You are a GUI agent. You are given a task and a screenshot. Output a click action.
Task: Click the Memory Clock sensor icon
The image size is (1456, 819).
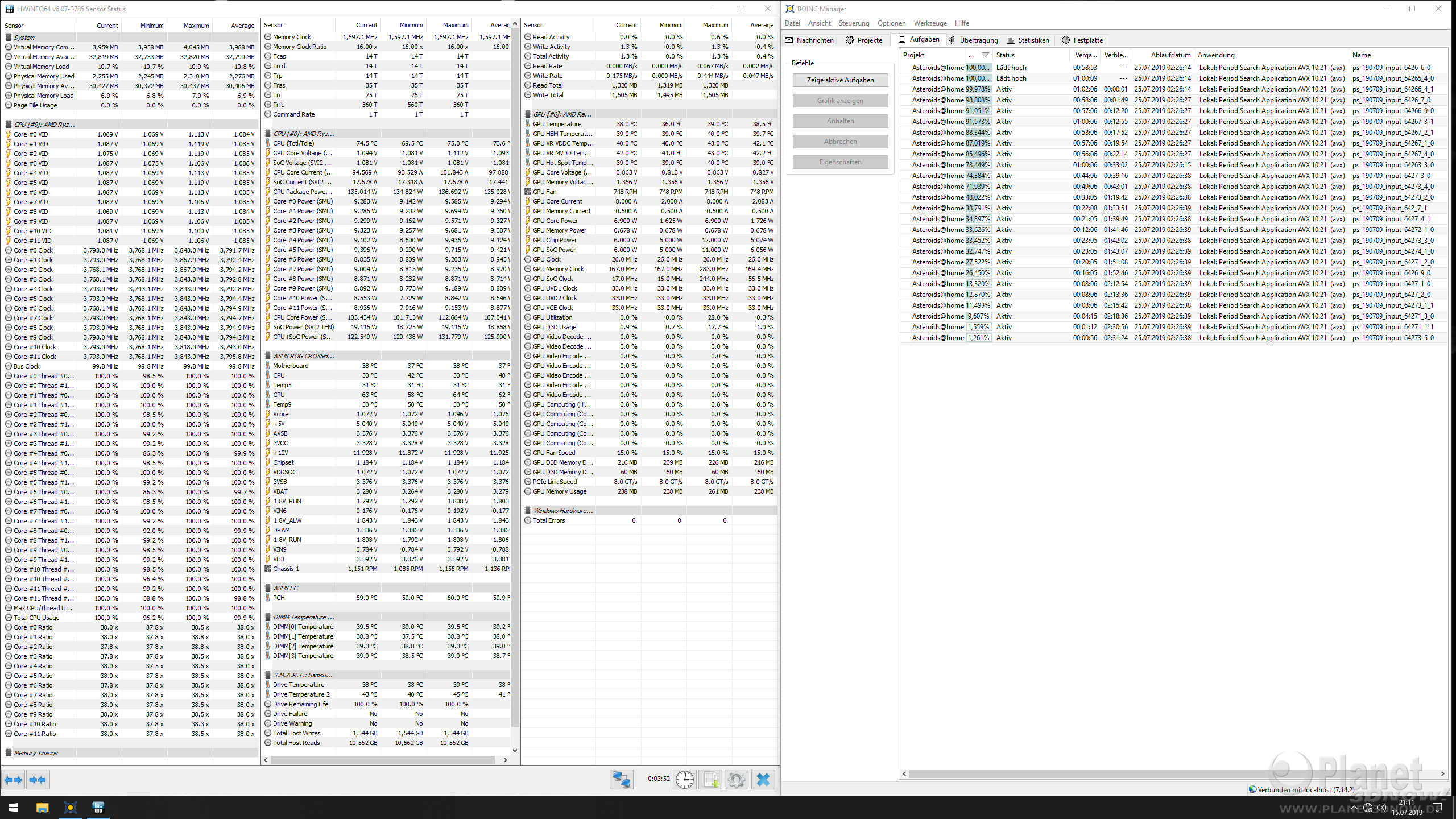pyautogui.click(x=268, y=37)
